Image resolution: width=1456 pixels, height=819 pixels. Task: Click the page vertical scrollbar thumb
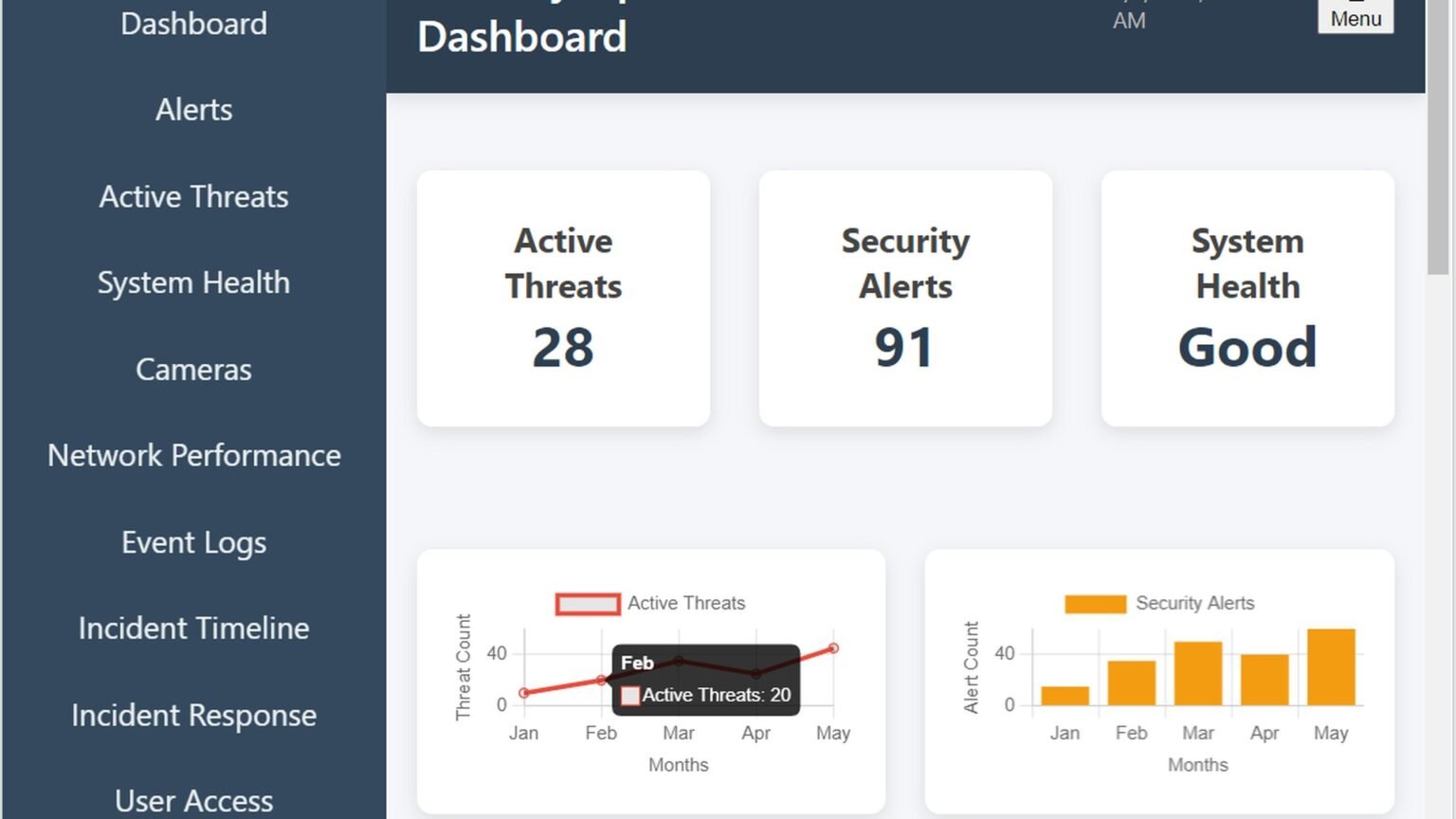[x=1438, y=137]
